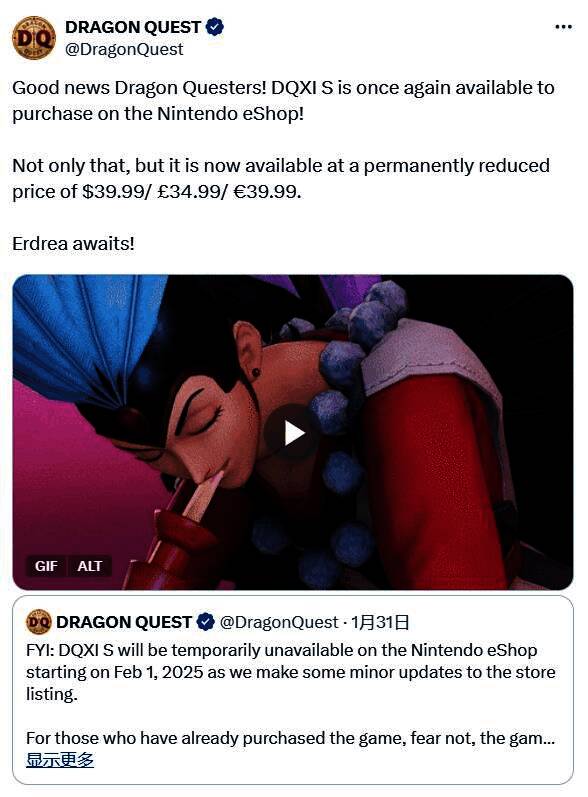The height and width of the screenshot is (797, 588).
Task: Click the verified badge beside the main DRAGON QUEST name
Action: 214,27
